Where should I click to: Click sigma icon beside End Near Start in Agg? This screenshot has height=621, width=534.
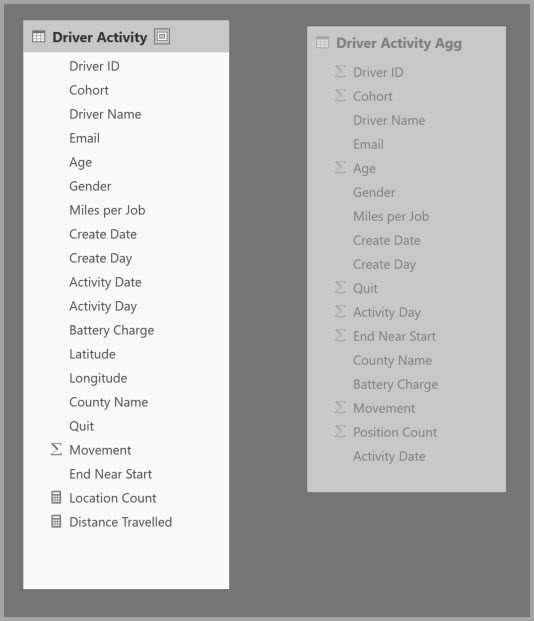(x=340, y=335)
